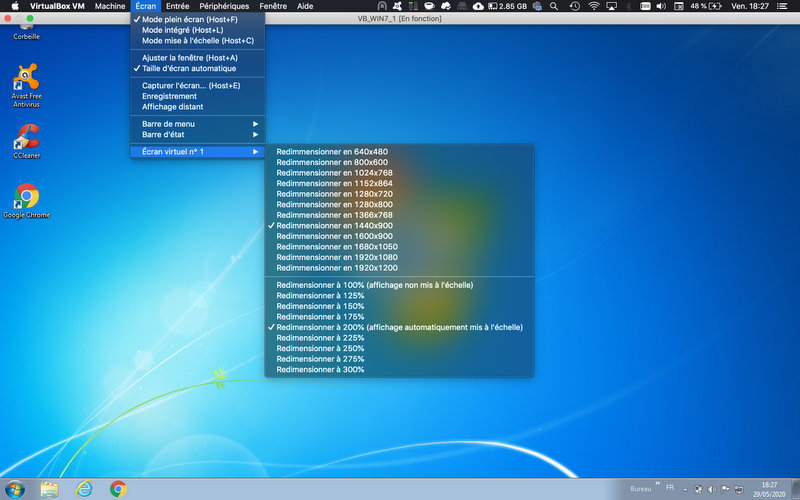
Task: Click the FR language indicator in taskbar
Action: [670, 488]
